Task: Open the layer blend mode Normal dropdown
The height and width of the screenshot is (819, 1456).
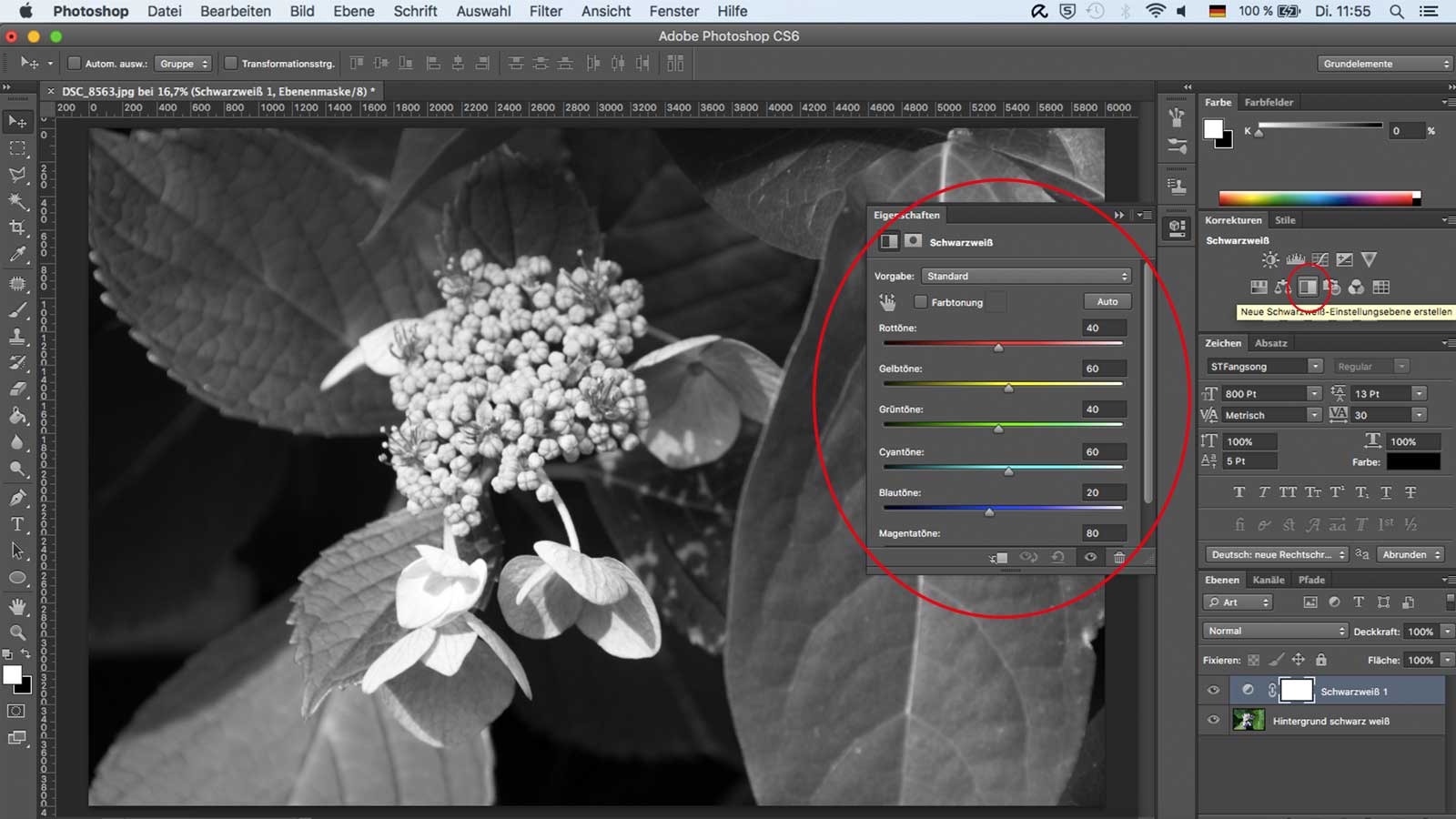Action: [1275, 631]
